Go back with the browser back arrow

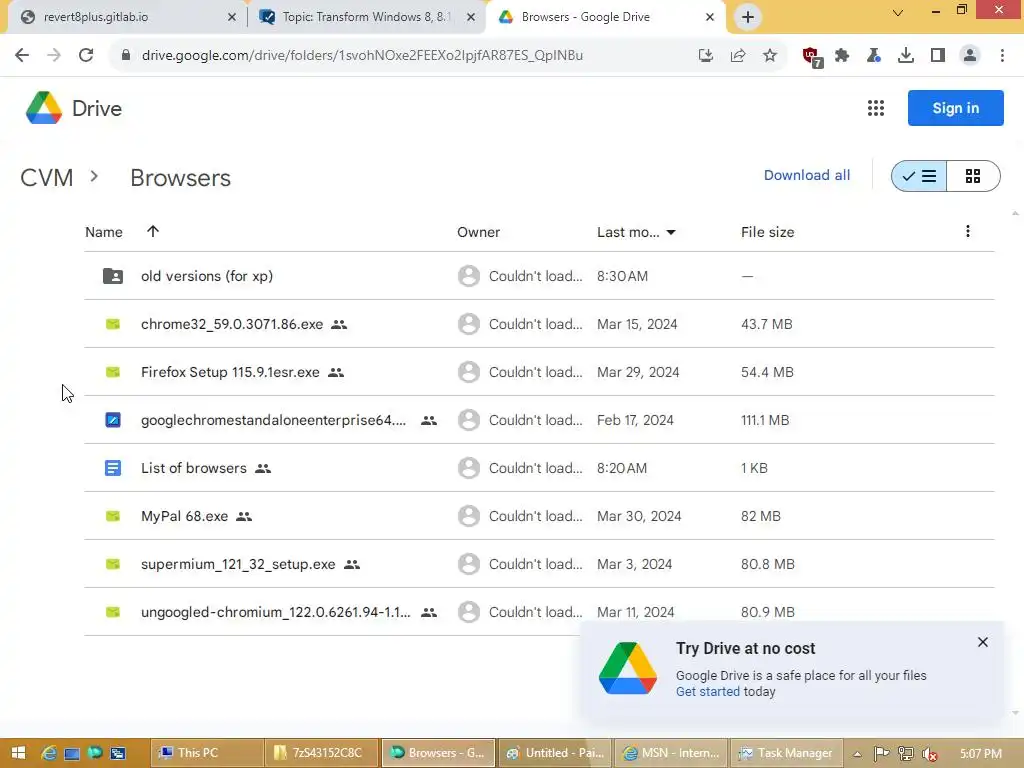click(22, 56)
